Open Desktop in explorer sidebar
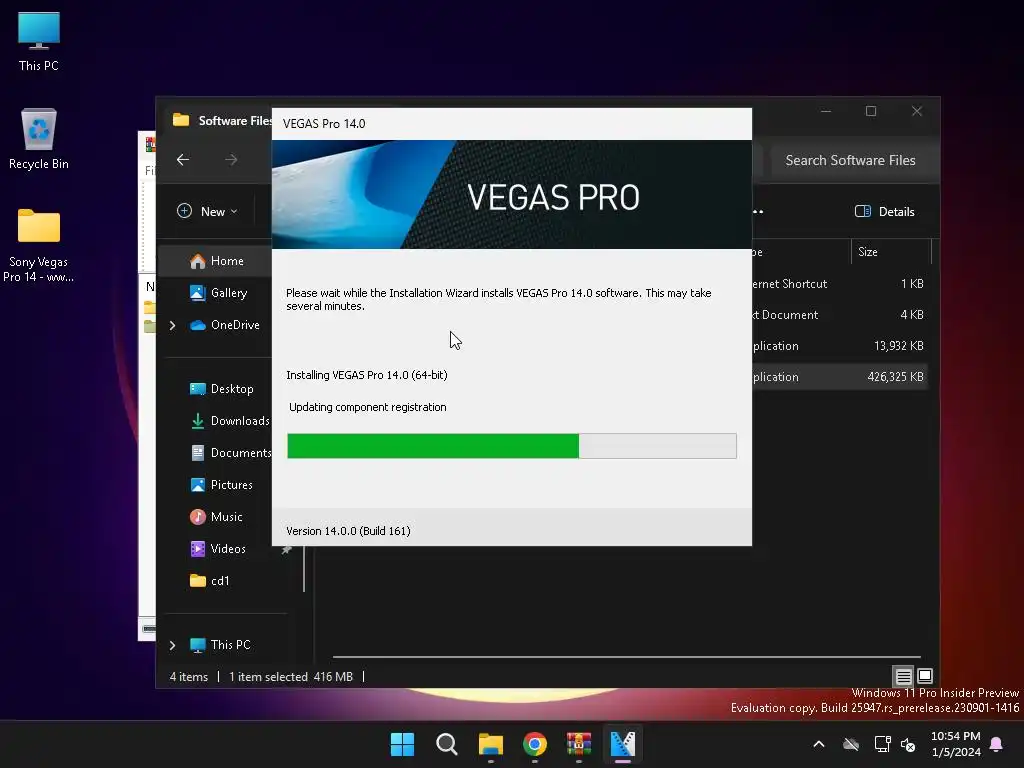 221,389
